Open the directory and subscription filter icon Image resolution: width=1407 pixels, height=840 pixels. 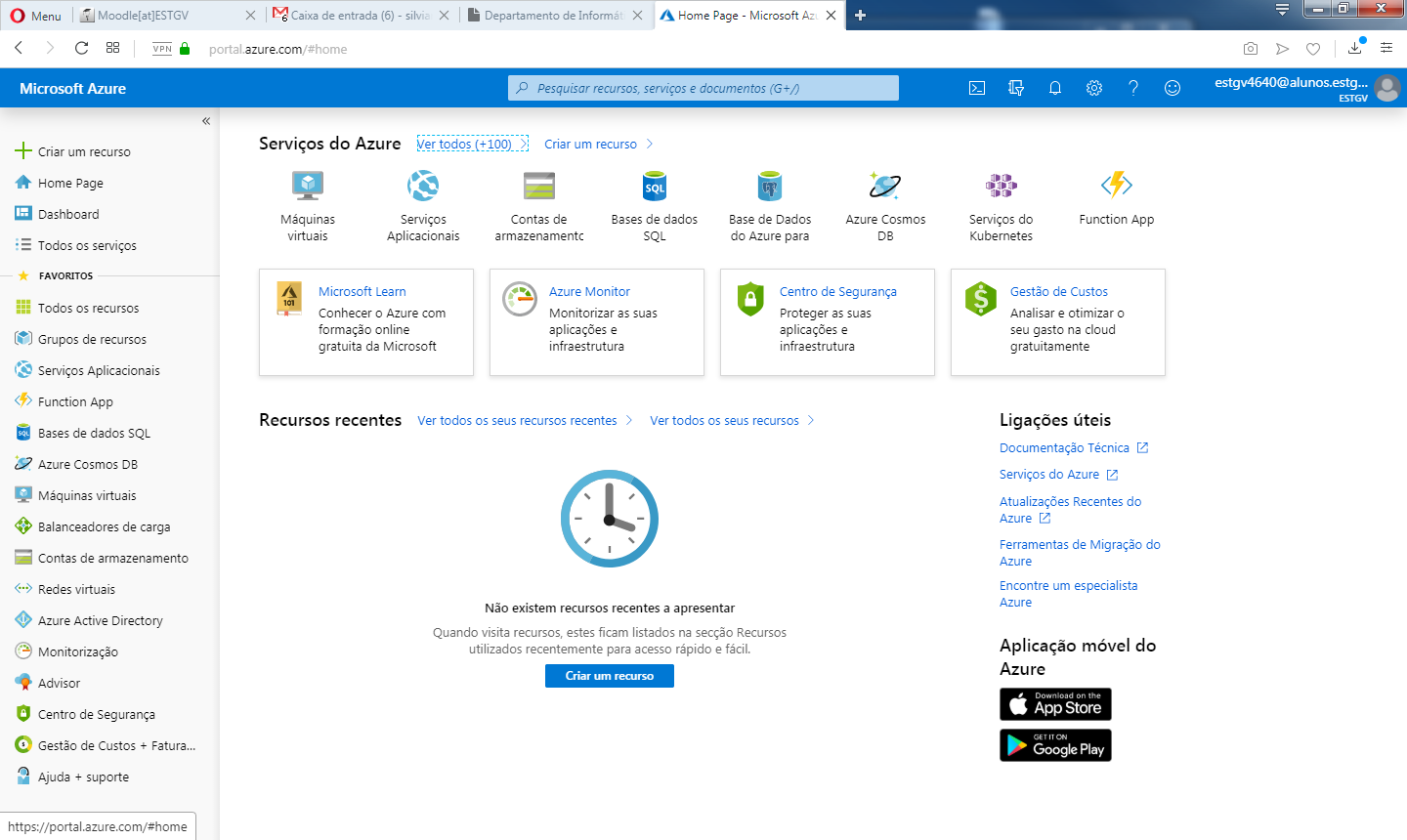tap(1016, 88)
